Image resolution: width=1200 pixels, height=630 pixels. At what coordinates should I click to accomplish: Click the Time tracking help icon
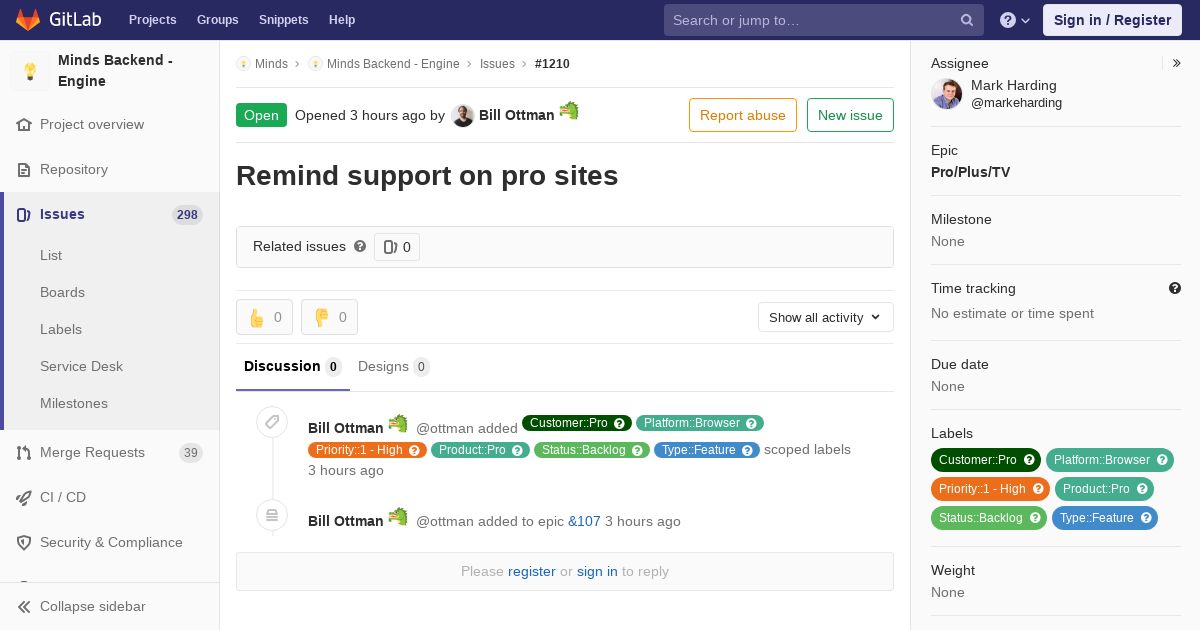point(1175,288)
